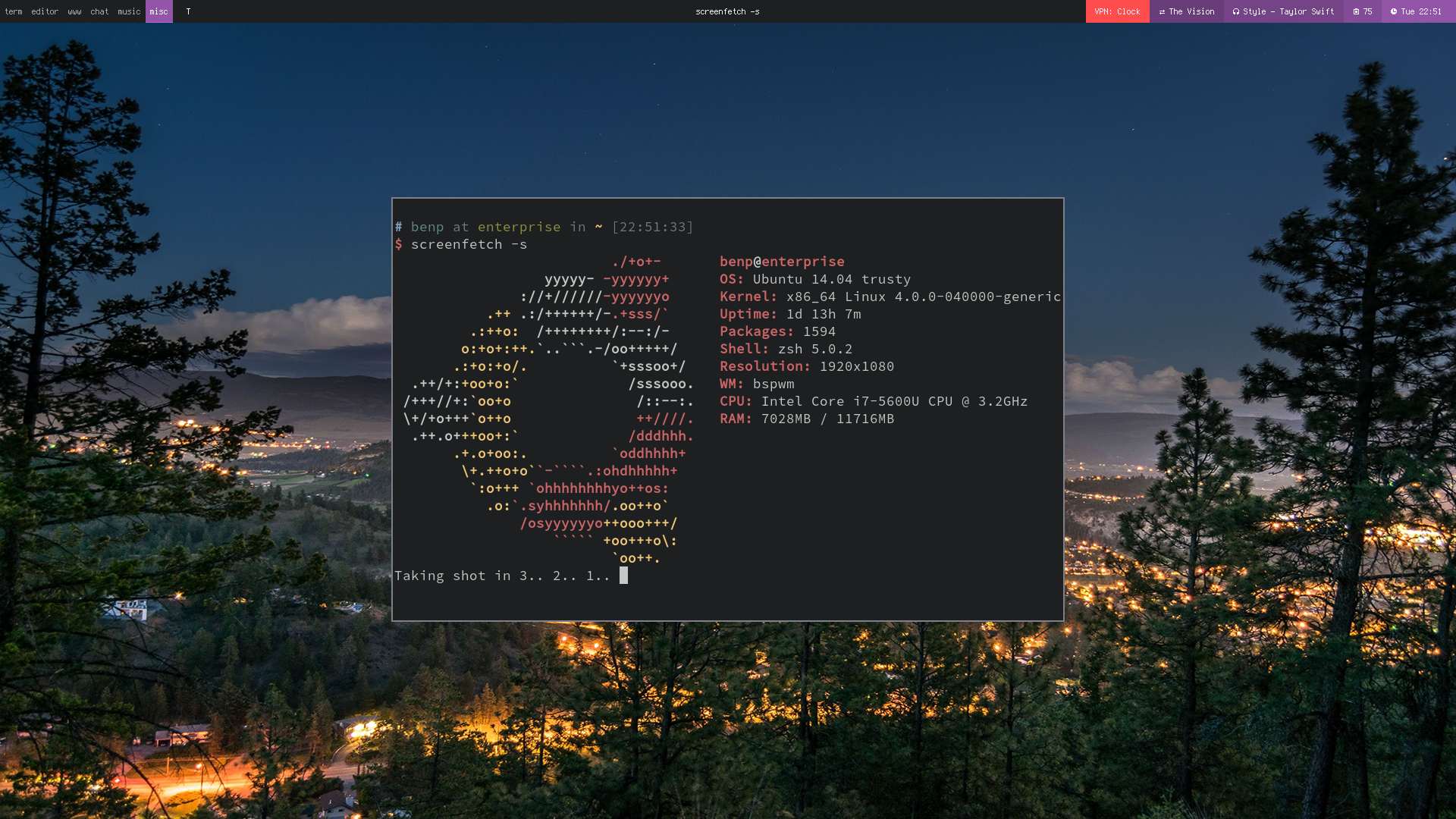The width and height of the screenshot is (1456, 819).
Task: Click the terminal cursor block after countdown
Action: [x=623, y=576]
